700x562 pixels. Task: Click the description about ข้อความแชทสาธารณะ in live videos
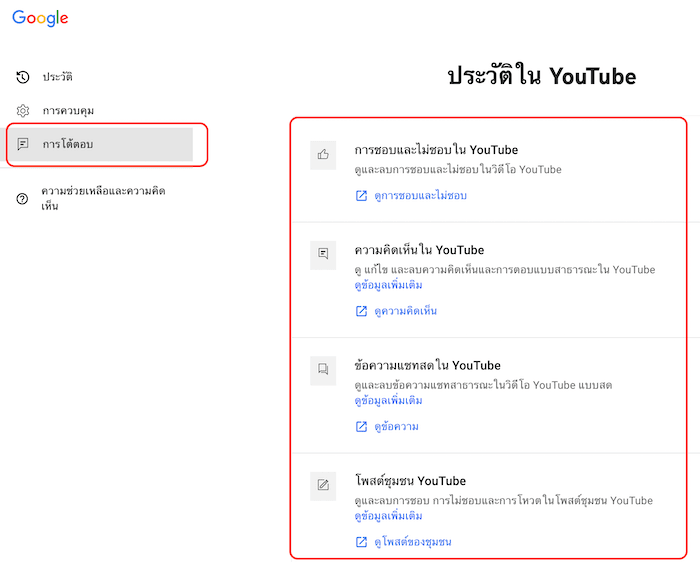pos(483,385)
